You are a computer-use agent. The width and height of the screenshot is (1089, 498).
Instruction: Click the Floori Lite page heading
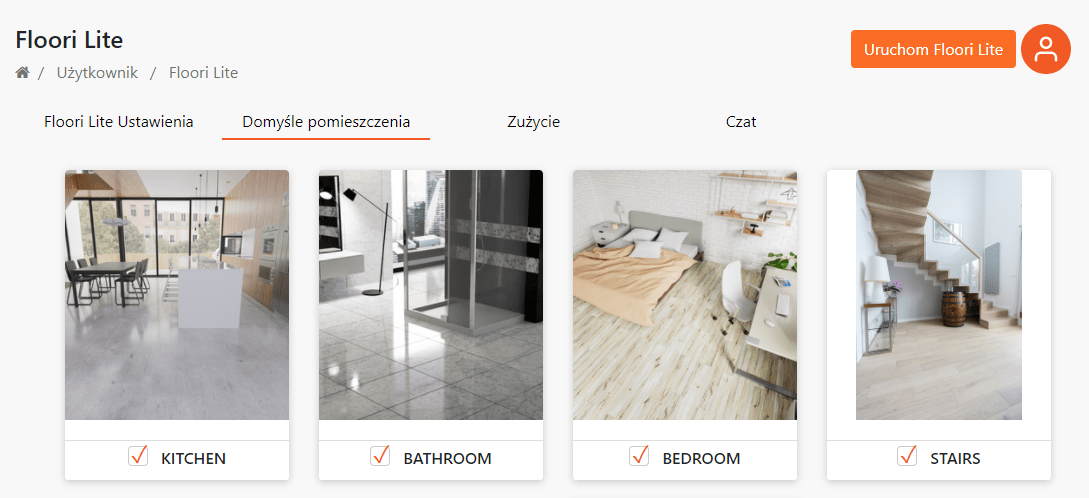[x=69, y=40]
